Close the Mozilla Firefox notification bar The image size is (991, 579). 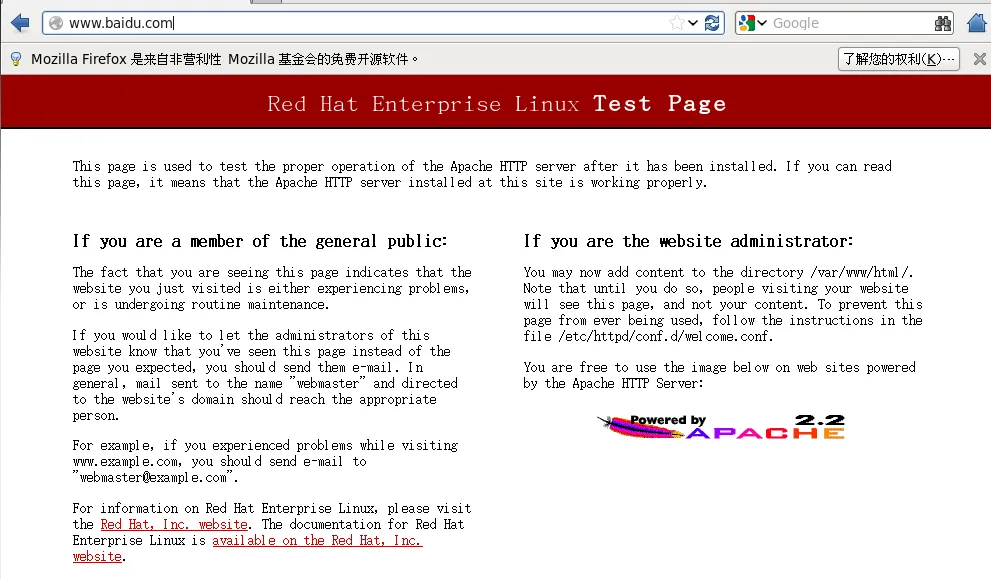[x=980, y=59]
